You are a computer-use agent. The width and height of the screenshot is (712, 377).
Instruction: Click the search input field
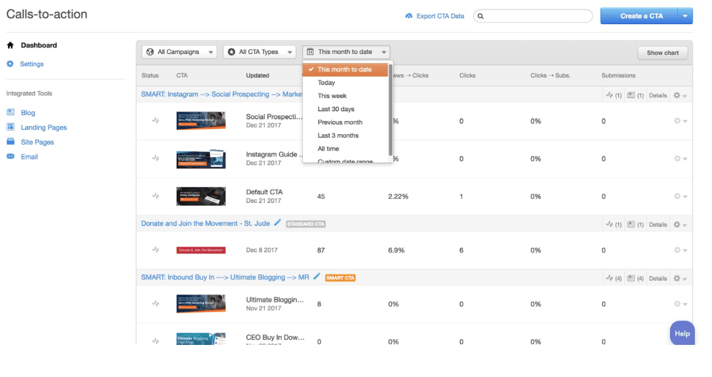click(533, 16)
